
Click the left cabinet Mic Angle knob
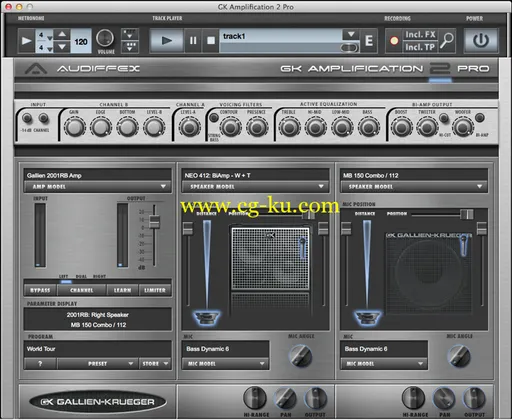point(301,356)
